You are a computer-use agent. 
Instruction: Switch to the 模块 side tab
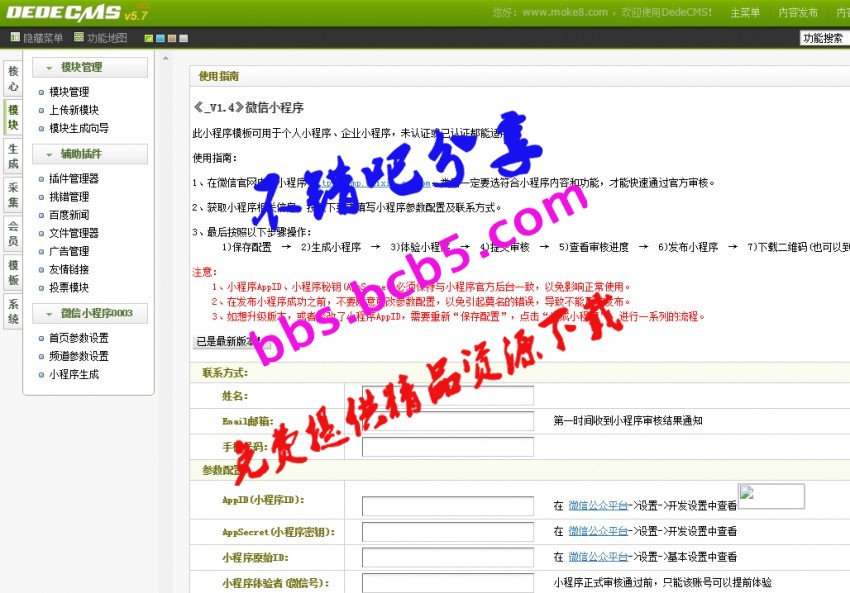pyautogui.click(x=13, y=117)
